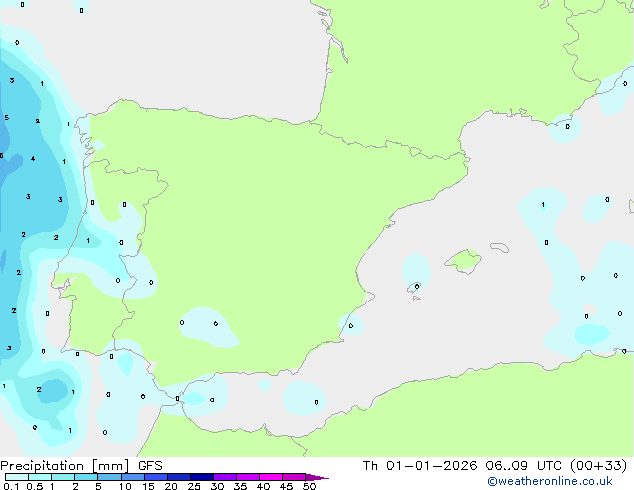634x490 pixels.
Task: Click the Mallorca island on the map
Action: (463, 261)
